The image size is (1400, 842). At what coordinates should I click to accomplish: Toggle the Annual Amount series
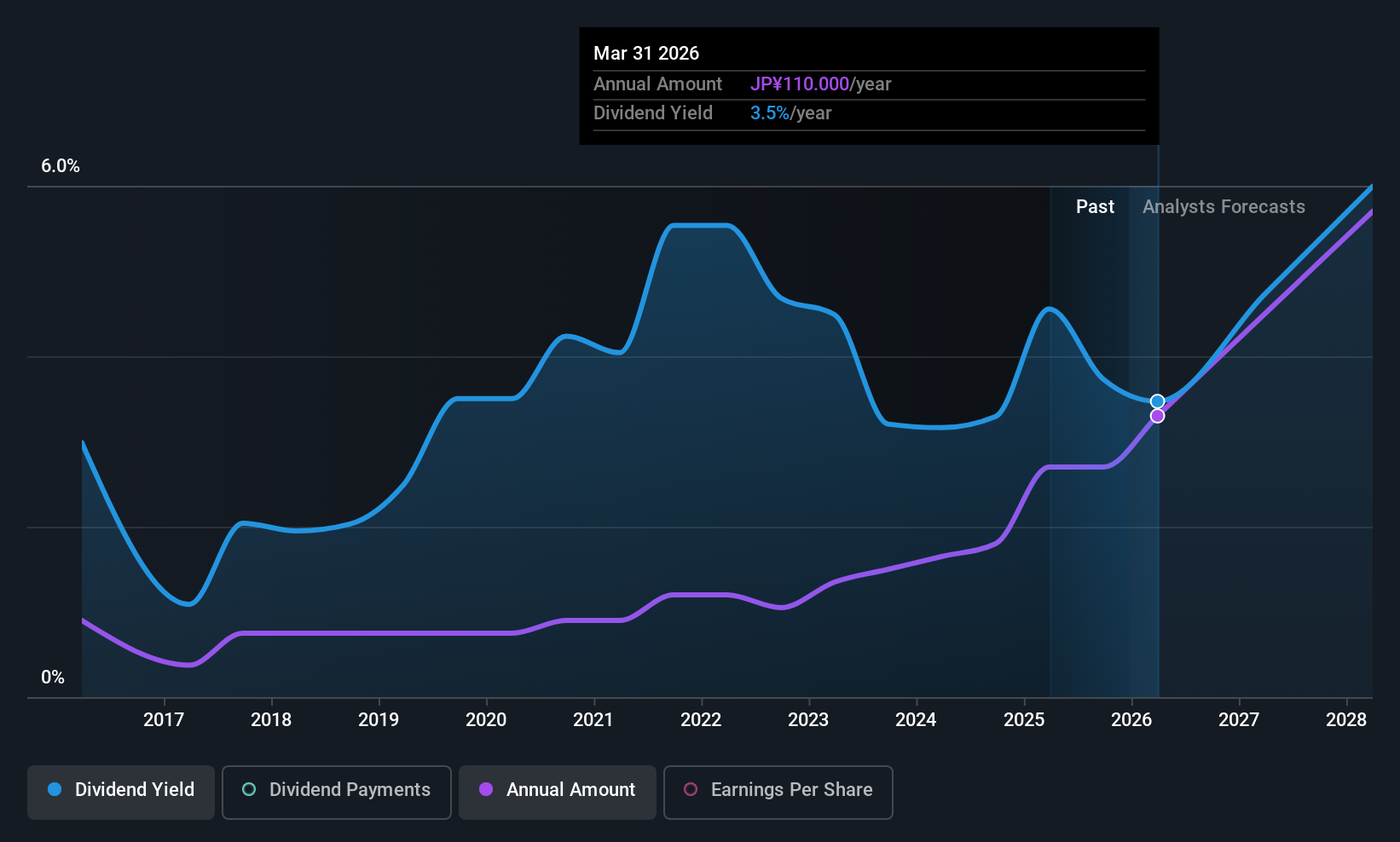tap(558, 792)
